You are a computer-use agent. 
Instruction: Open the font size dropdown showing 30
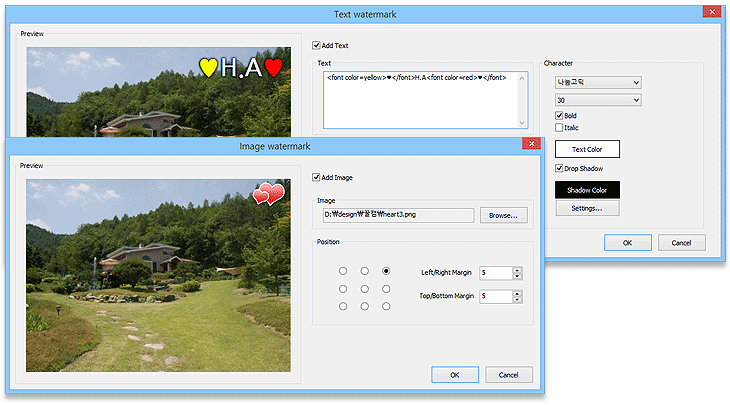click(x=598, y=100)
